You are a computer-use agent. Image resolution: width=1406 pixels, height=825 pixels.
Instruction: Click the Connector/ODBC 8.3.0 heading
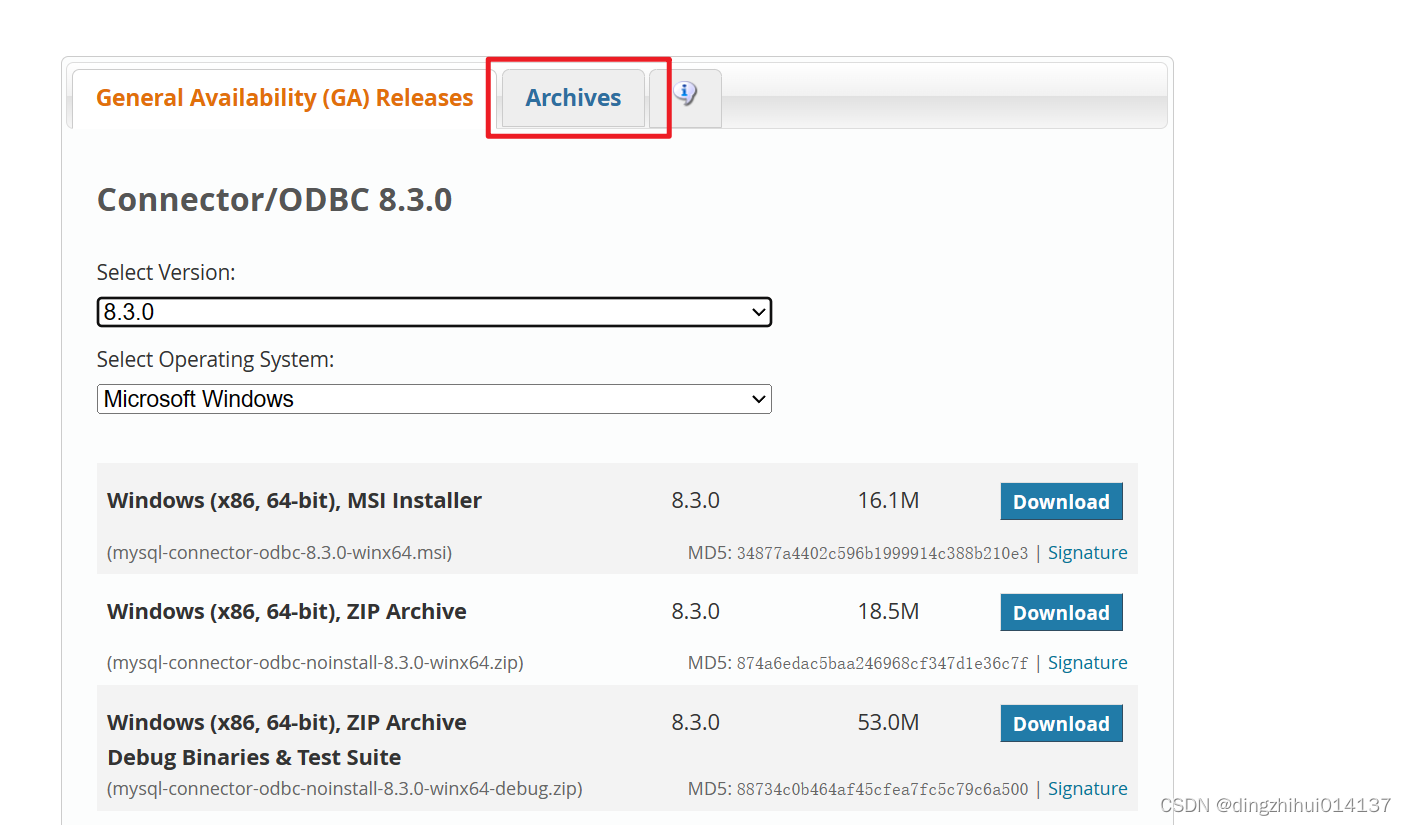coord(274,198)
